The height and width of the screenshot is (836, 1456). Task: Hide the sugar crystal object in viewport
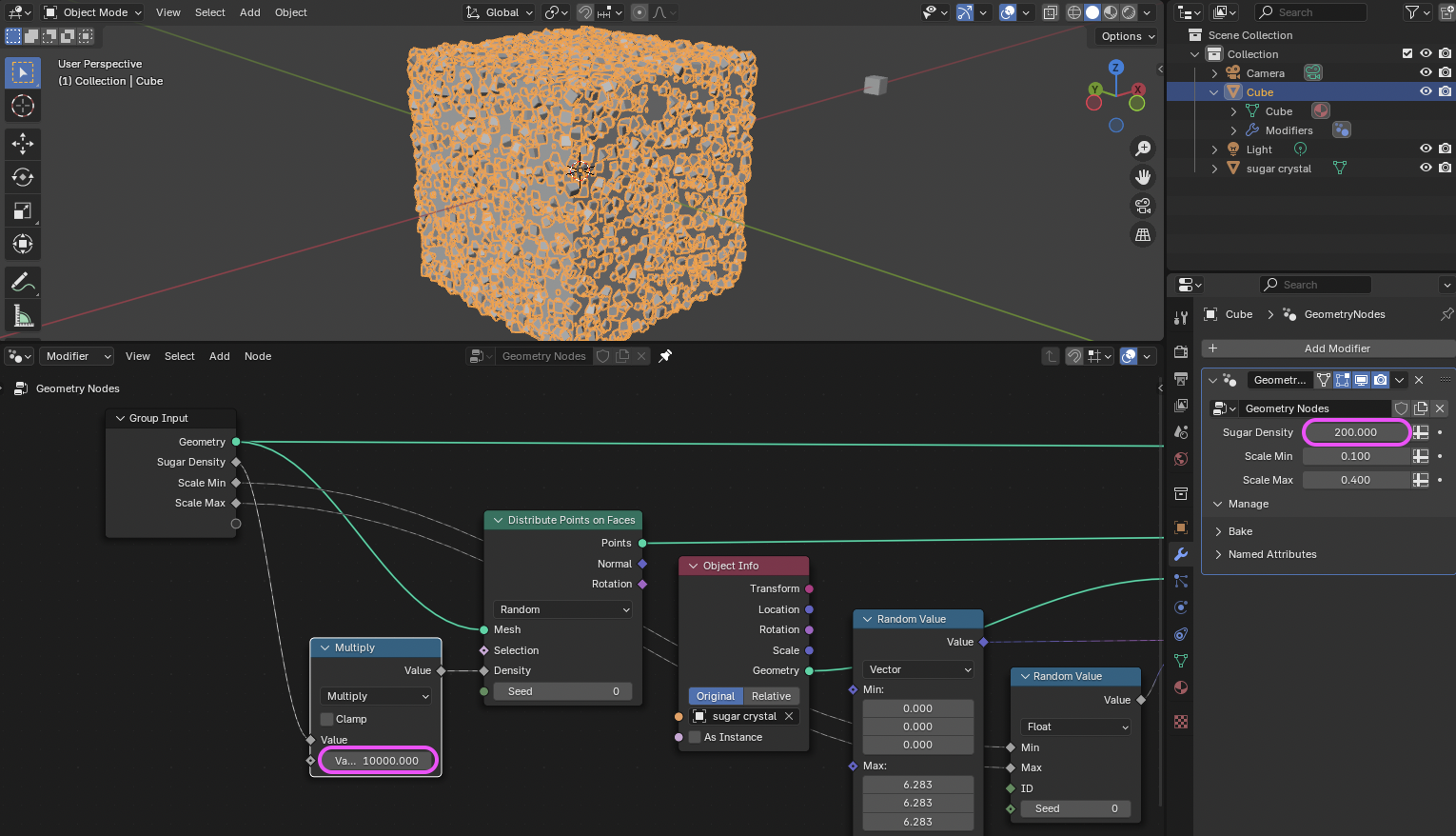point(1426,169)
